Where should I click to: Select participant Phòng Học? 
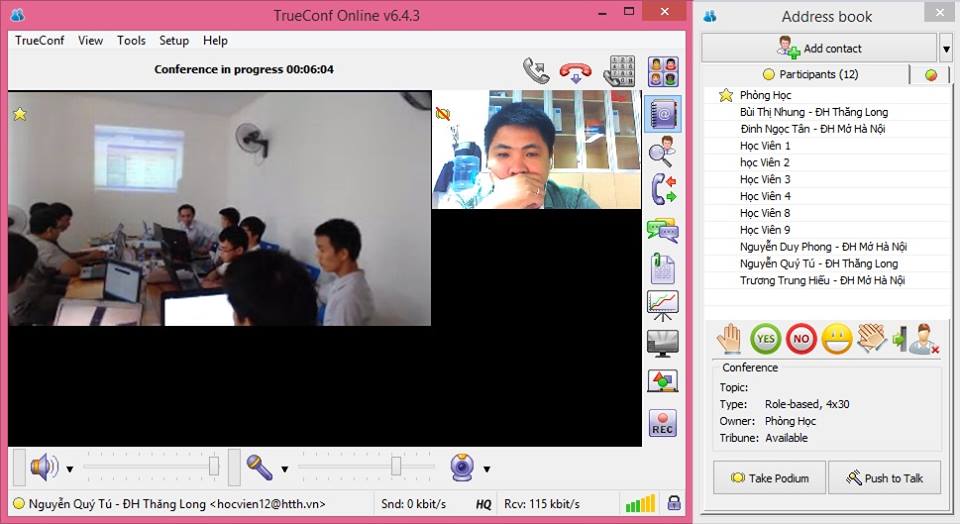(828, 95)
